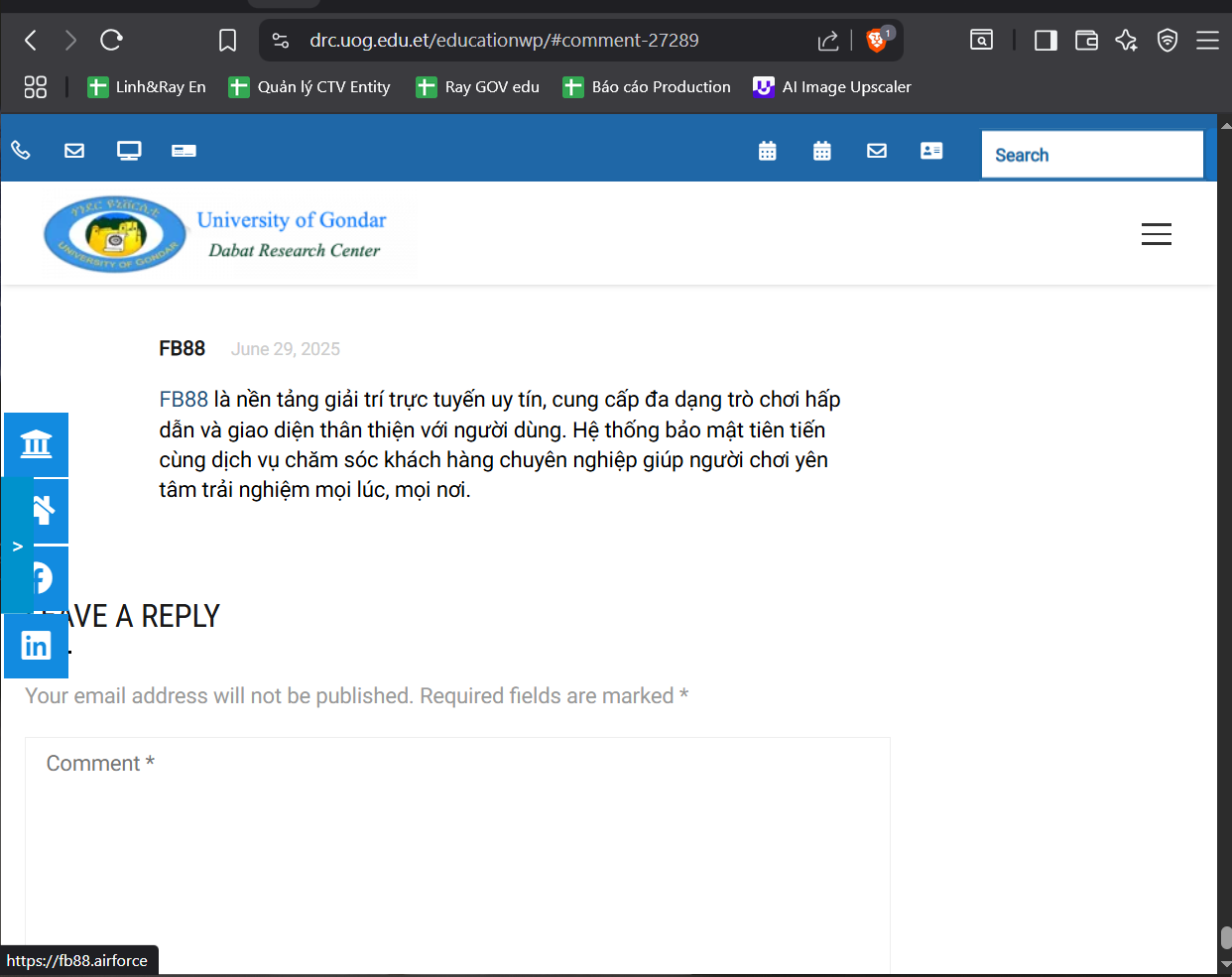Click the ID card contact icon
Screen dimensions: 1232x977
coord(931,151)
